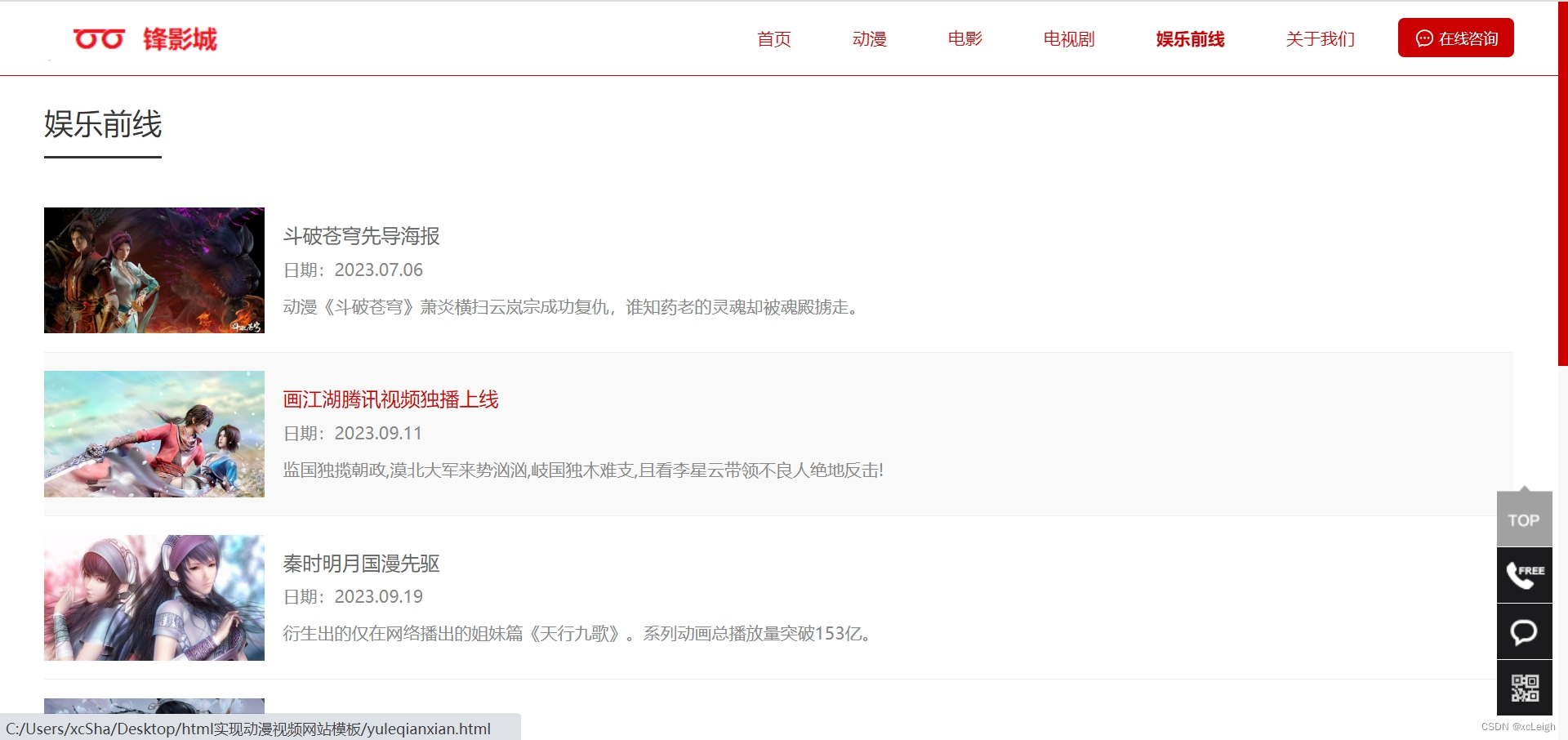Click the date text 2023.09.11
The height and width of the screenshot is (740, 1568).
click(x=378, y=433)
